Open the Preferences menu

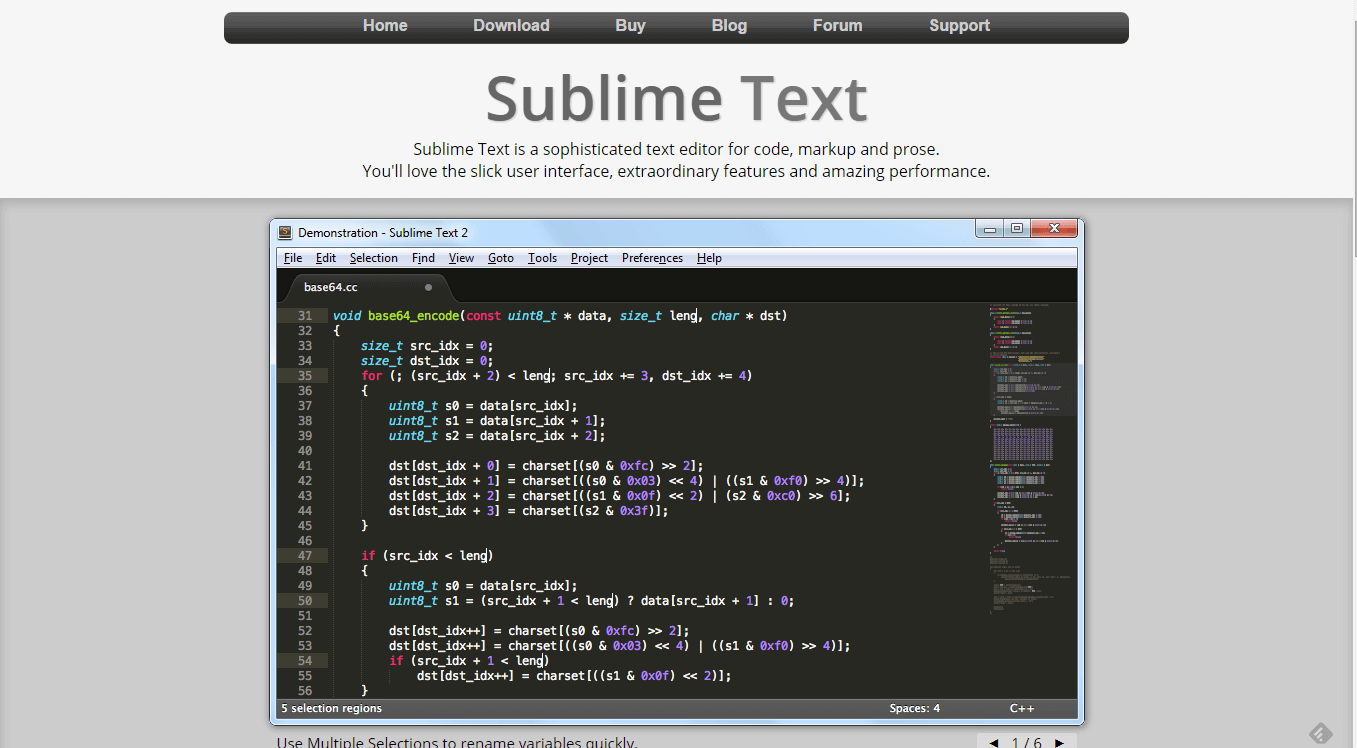tap(652, 258)
